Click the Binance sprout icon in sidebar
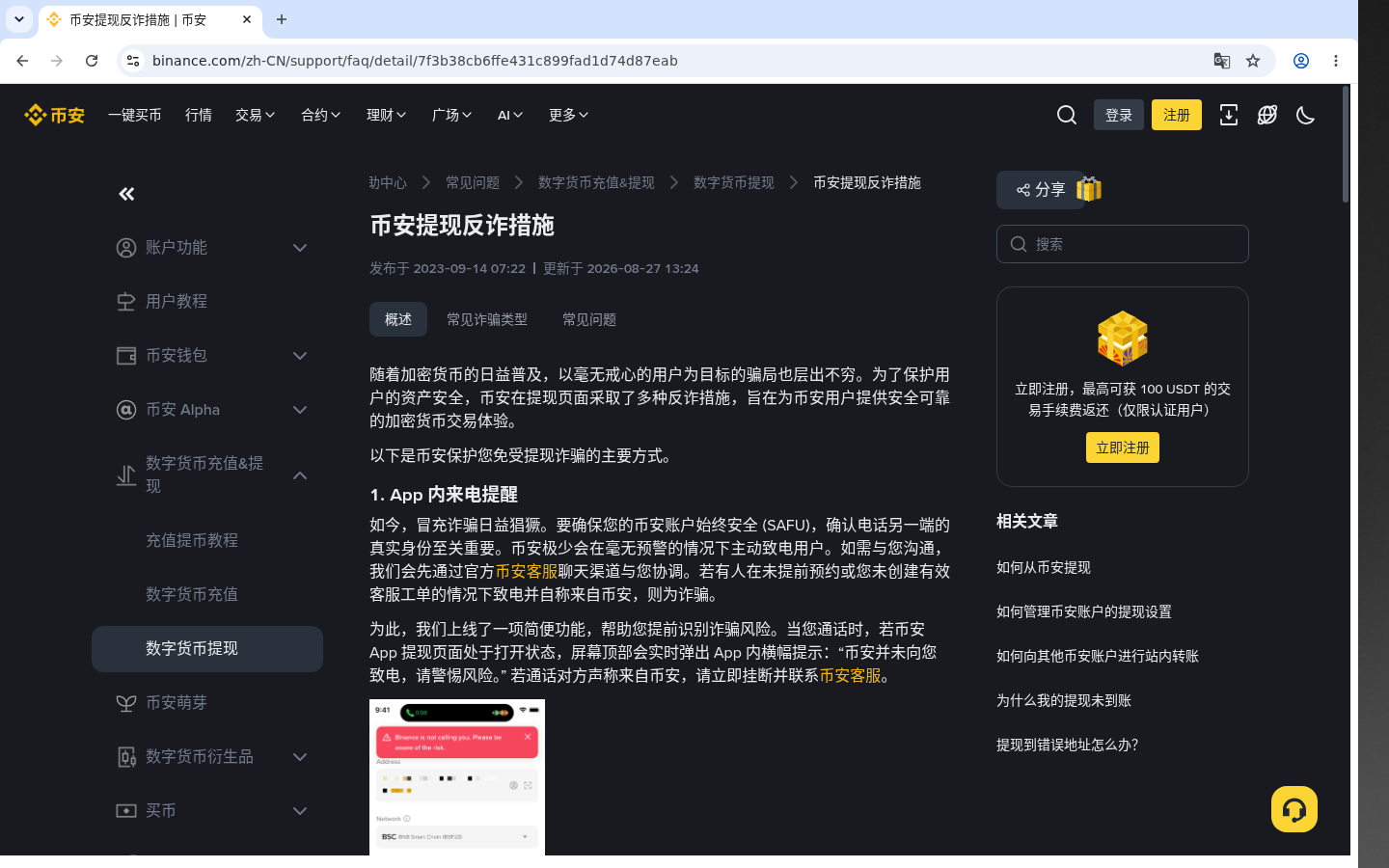This screenshot has width=1389, height=868. coord(126,703)
